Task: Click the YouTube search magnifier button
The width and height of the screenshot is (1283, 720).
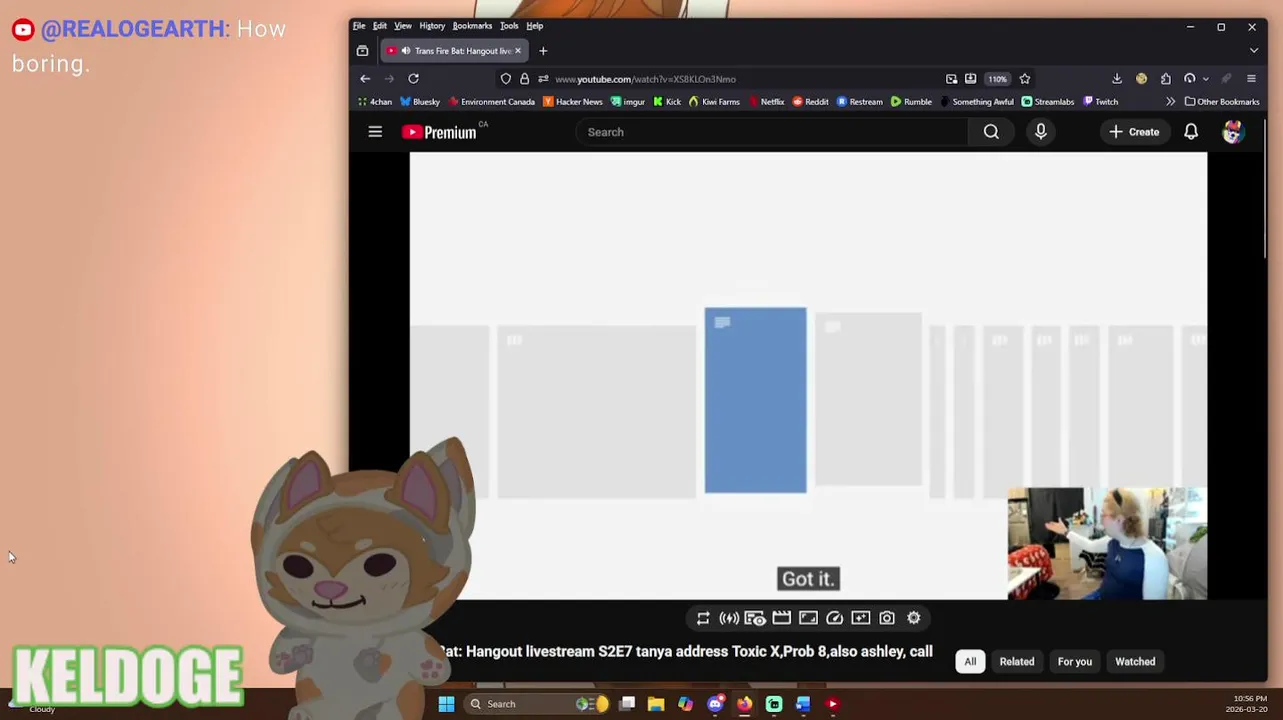Action: click(x=991, y=132)
